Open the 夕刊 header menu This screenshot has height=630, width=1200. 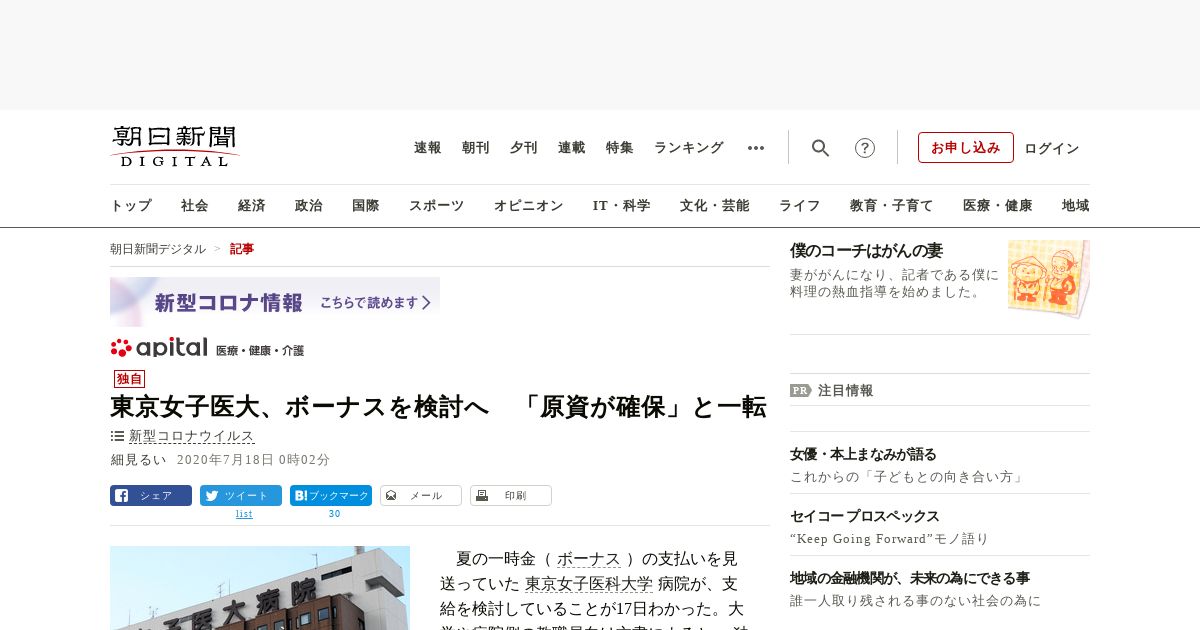point(524,148)
